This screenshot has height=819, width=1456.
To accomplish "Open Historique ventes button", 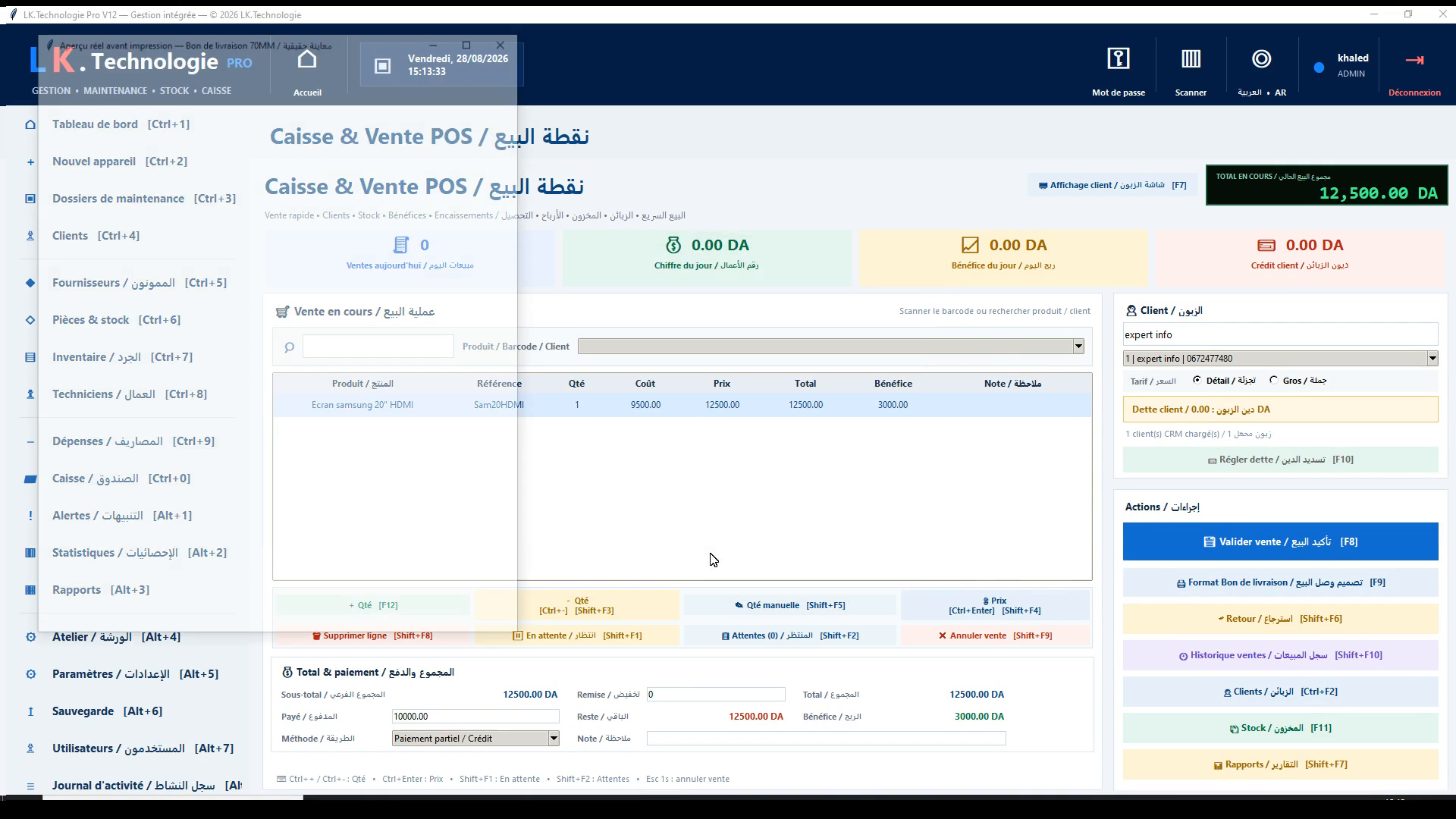I will click(1280, 655).
